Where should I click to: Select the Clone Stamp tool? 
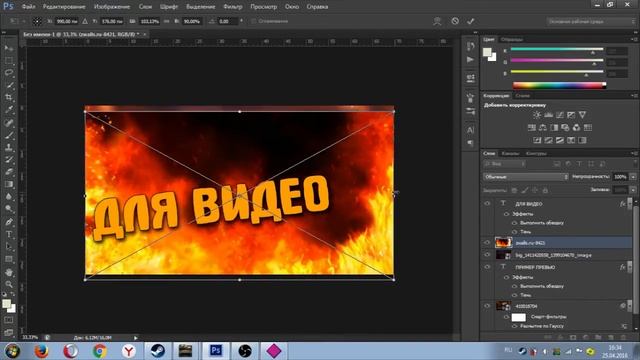tap(9, 147)
